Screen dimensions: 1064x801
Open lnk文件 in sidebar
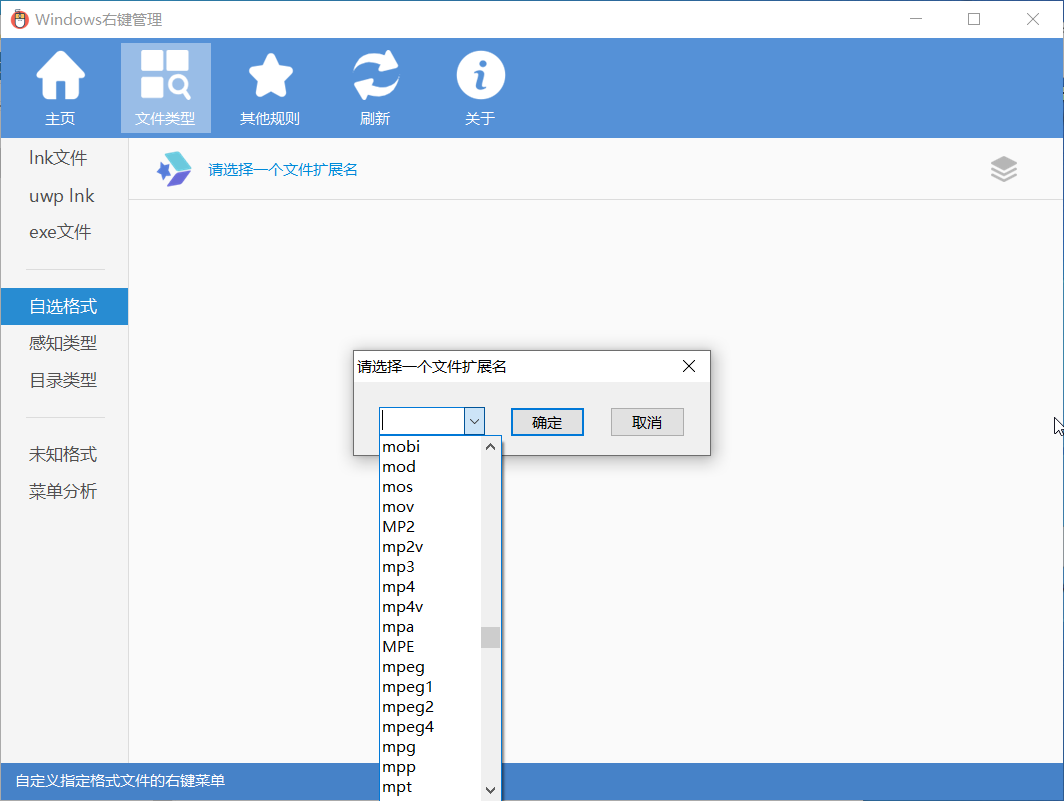click(58, 158)
